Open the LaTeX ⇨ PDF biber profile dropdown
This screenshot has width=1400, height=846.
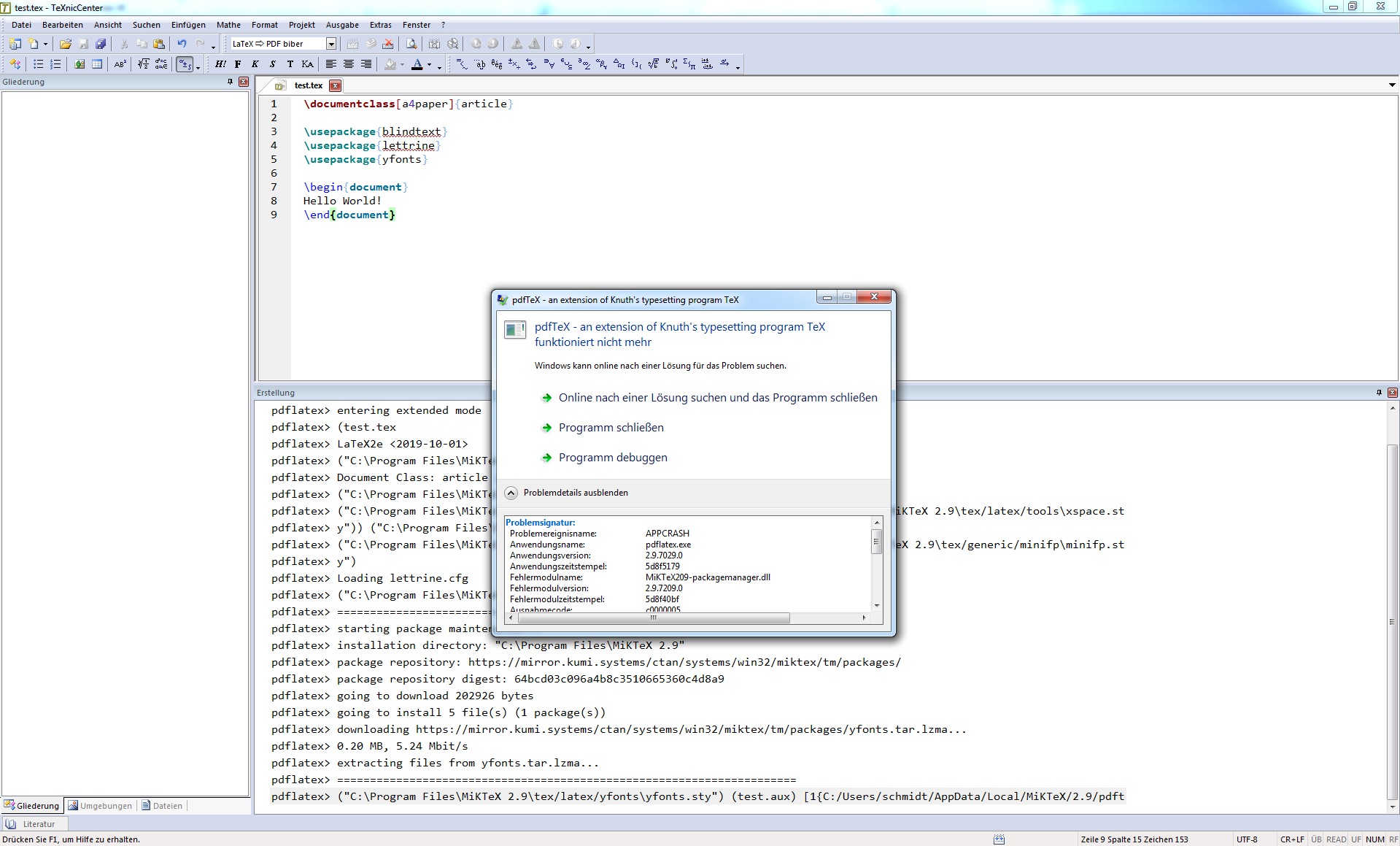point(331,44)
